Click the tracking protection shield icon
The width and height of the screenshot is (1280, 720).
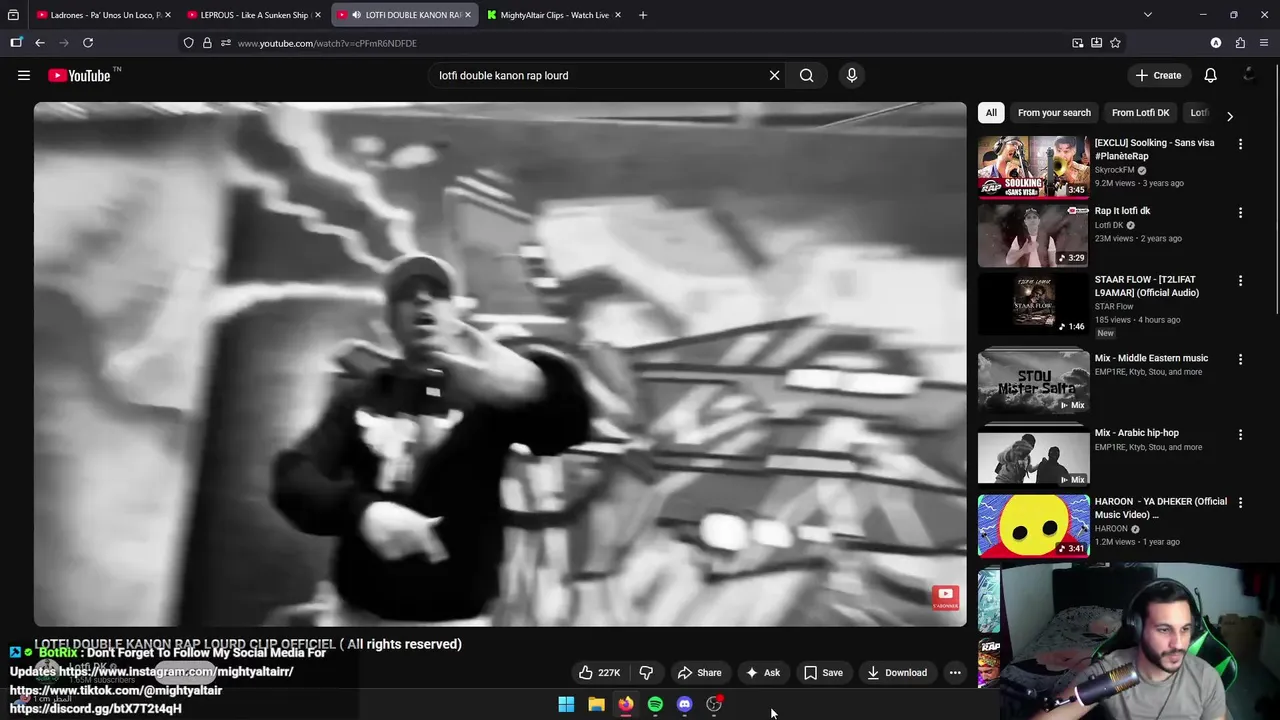click(x=188, y=43)
